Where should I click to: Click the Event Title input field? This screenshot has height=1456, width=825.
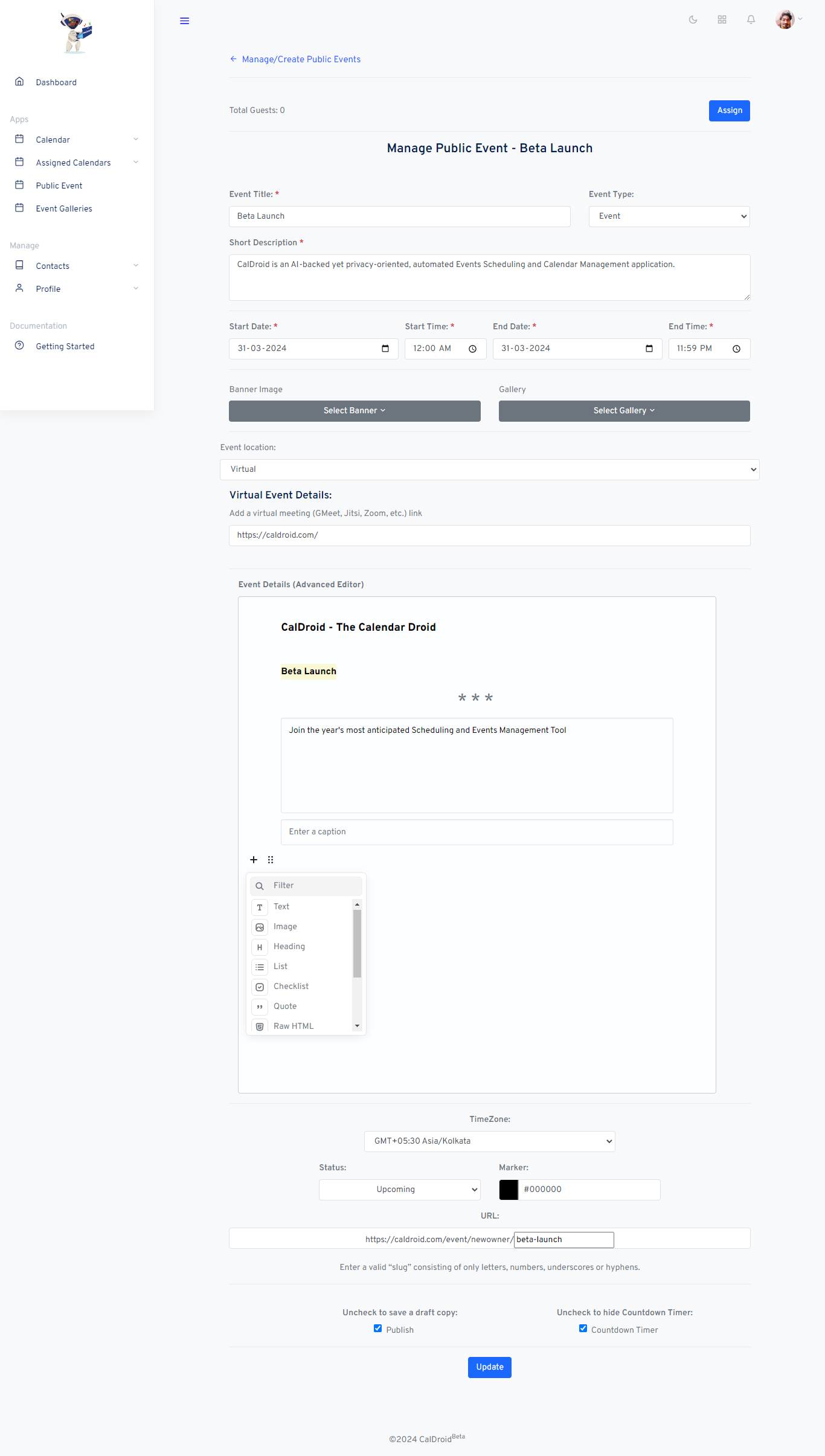pyautogui.click(x=400, y=216)
